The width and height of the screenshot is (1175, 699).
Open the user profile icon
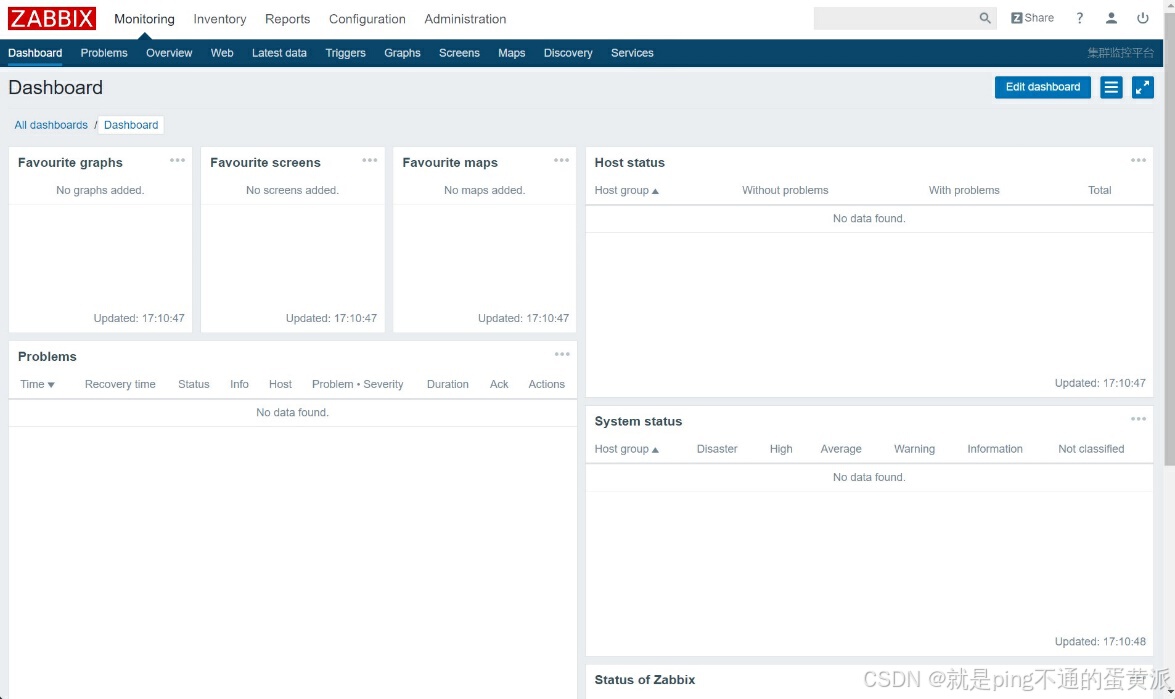pyautogui.click(x=1111, y=18)
